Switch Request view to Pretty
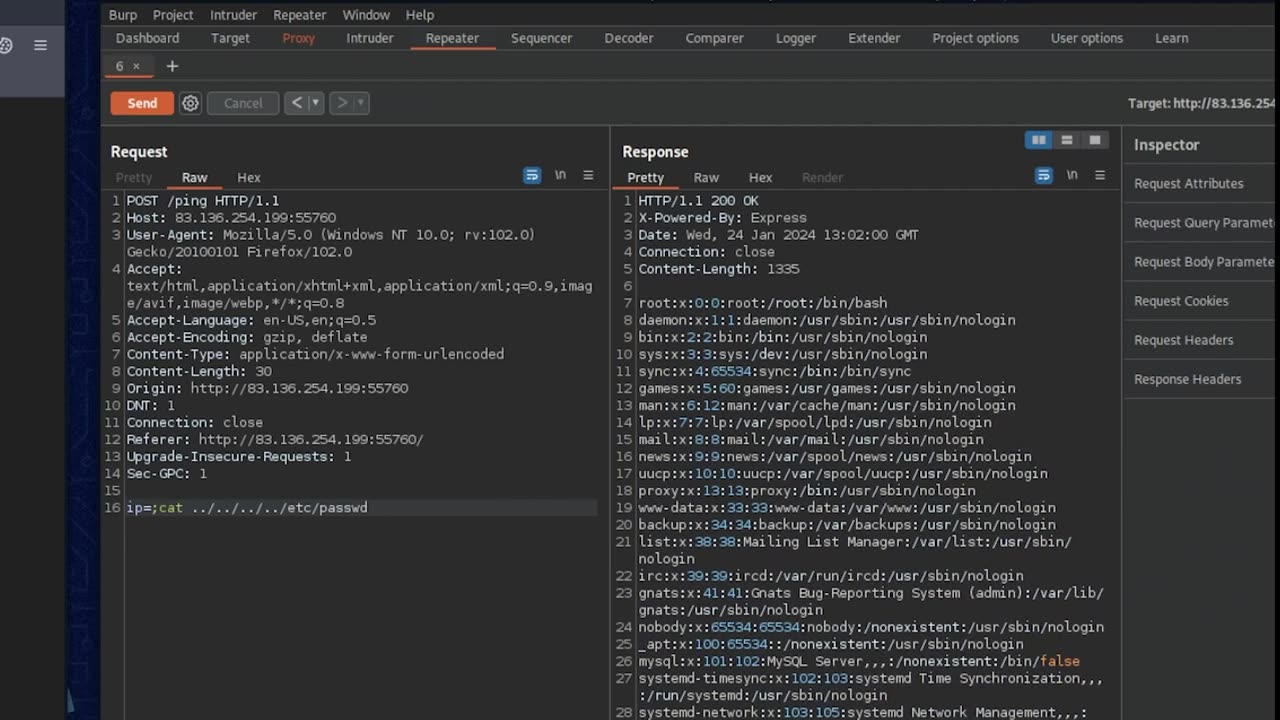This screenshot has height=720, width=1280. click(x=134, y=177)
